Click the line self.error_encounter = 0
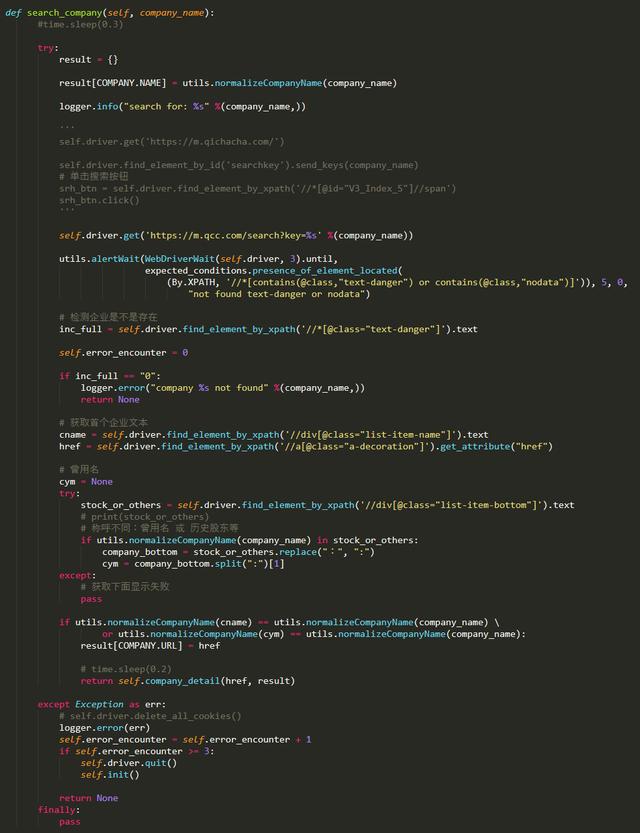This screenshot has height=833, width=640. tap(123, 353)
